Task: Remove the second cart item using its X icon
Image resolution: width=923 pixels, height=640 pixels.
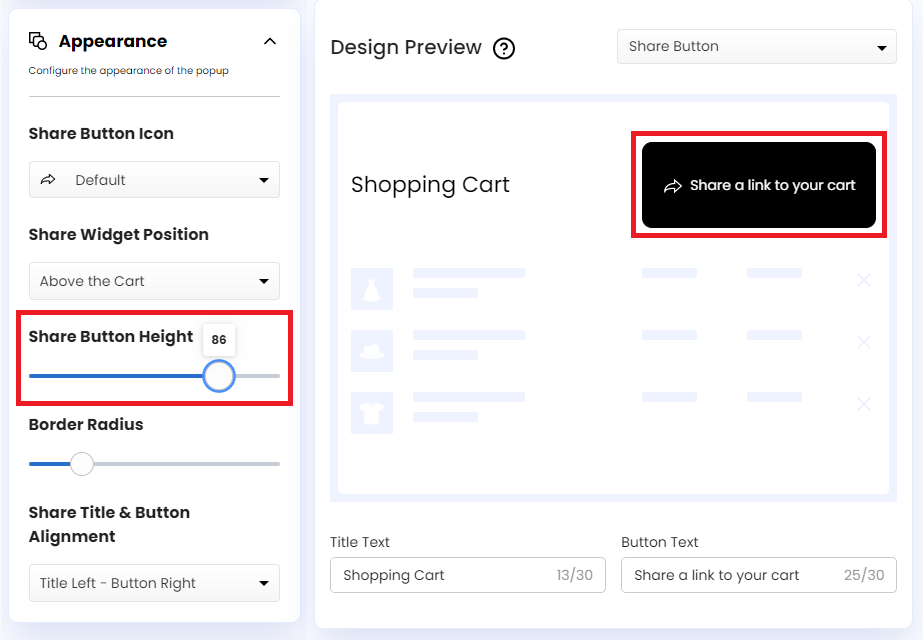Action: coord(863,342)
